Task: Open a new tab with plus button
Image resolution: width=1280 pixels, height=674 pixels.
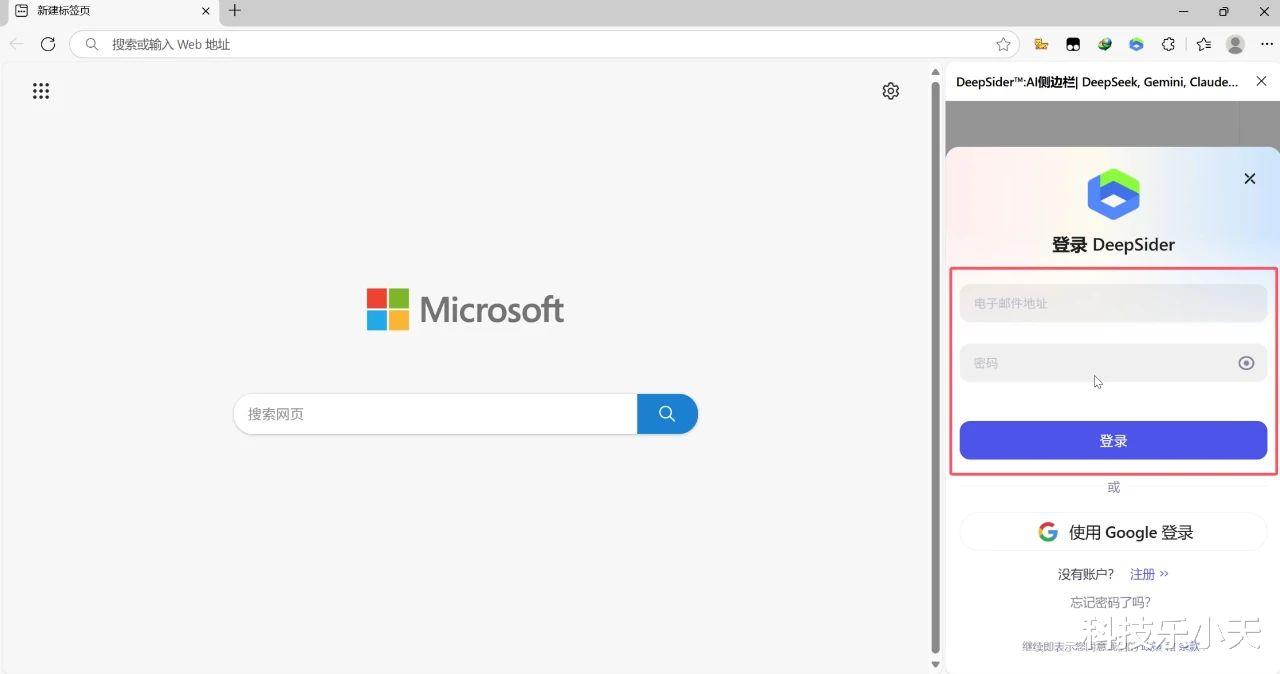Action: tap(235, 11)
